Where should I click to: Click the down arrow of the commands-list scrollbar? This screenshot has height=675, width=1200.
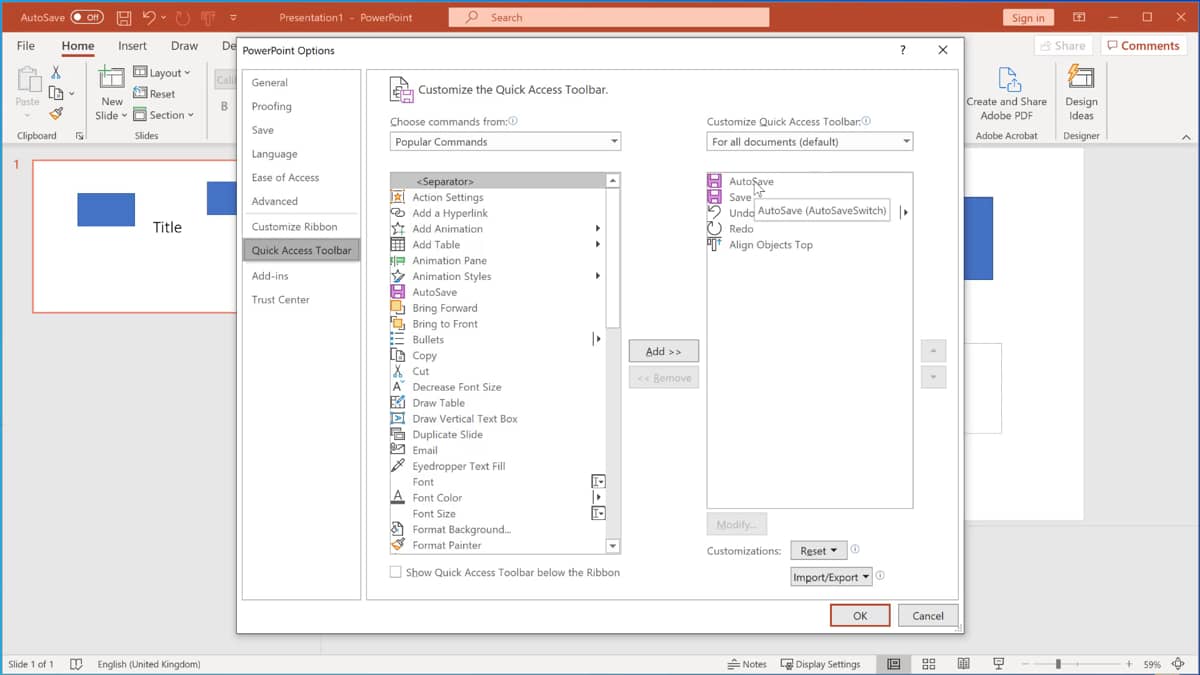click(x=613, y=546)
